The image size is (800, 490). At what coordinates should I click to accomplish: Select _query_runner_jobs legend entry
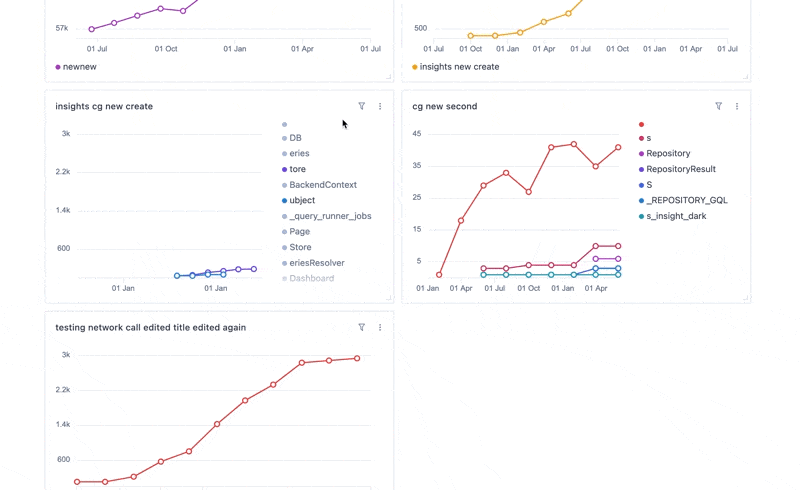pos(327,216)
